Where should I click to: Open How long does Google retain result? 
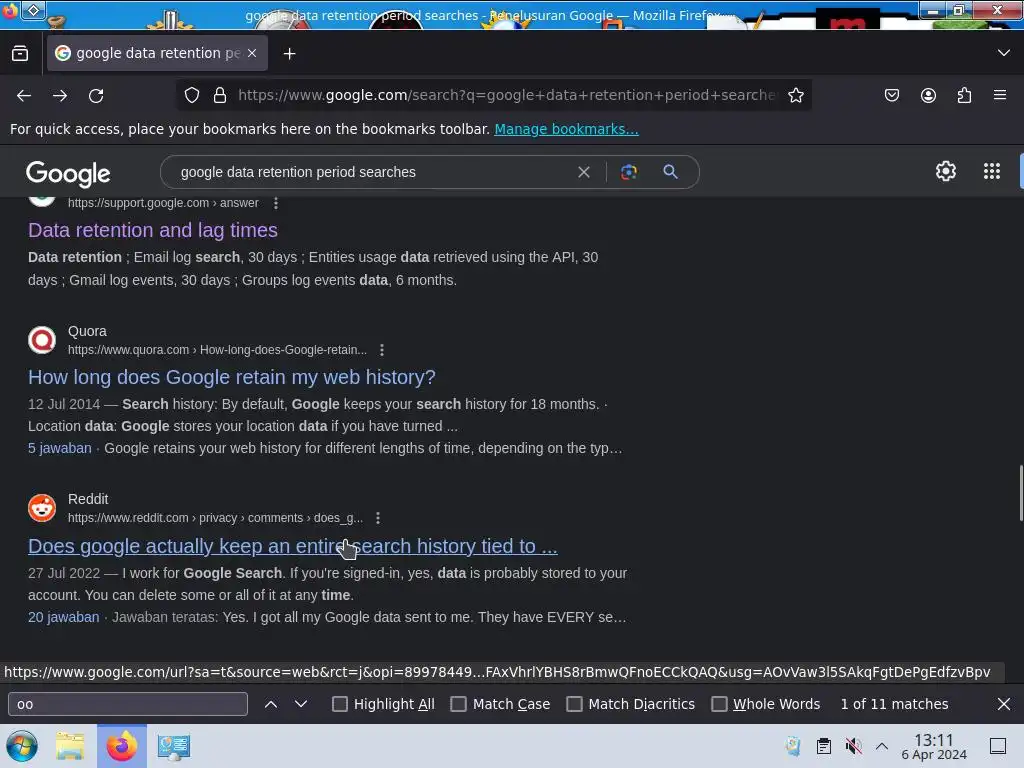[232, 377]
